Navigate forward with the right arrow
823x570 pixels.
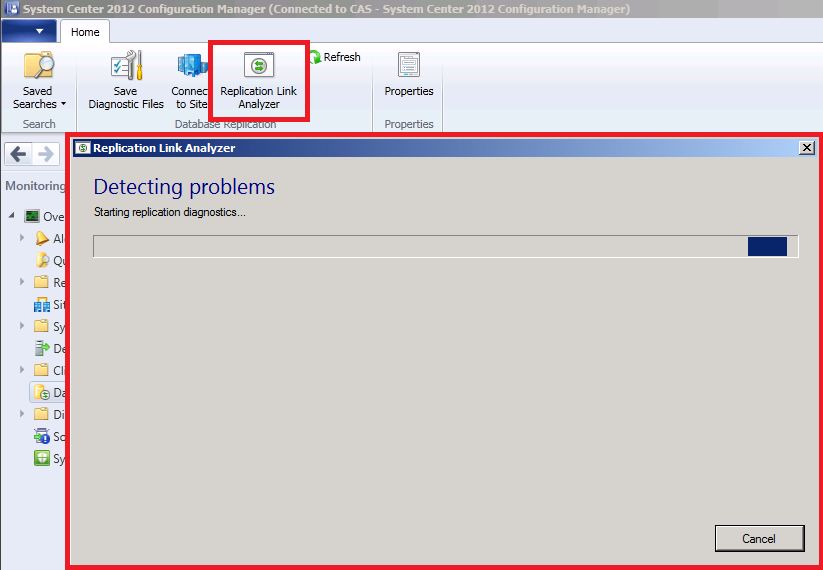(46, 154)
